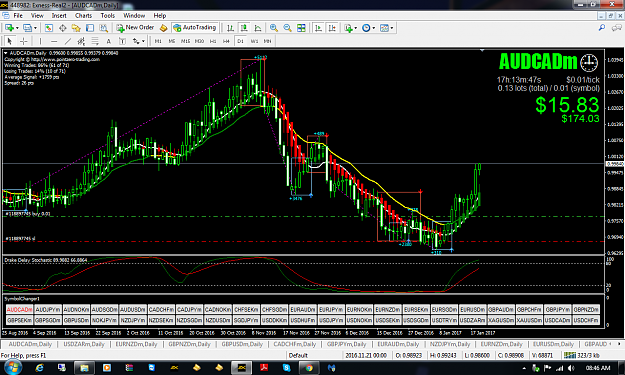Open the chat bubbles icon at the toolbar's right end
Image resolution: width=625 pixels, height=375 pixels.
point(617,27)
